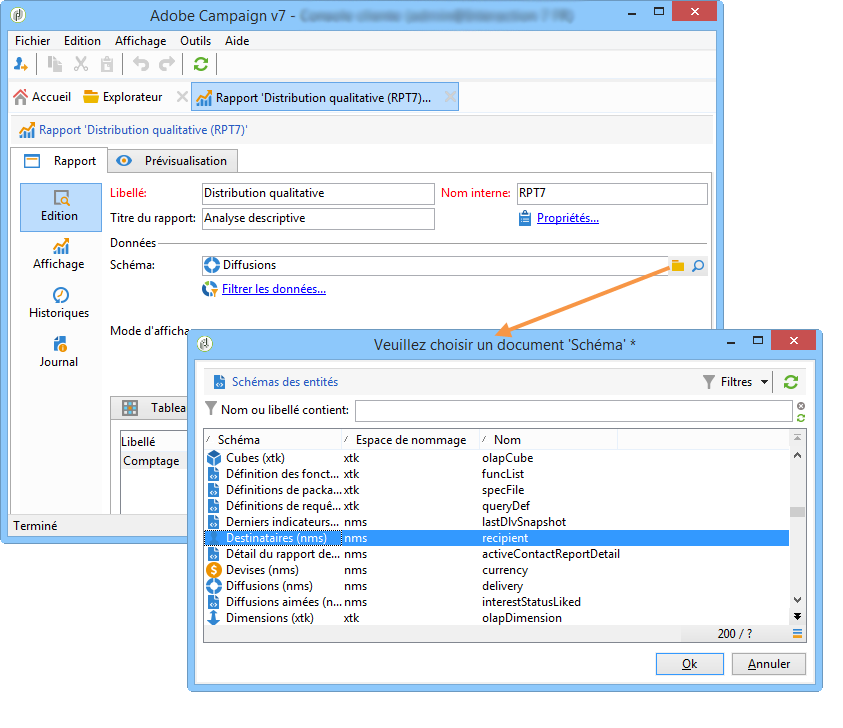Select the Diffusions aimées row

click(x=496, y=602)
